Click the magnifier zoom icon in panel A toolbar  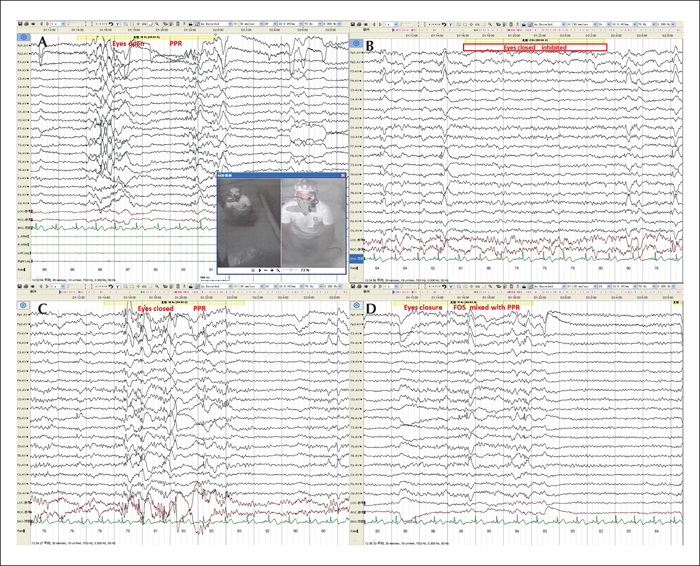pyautogui.click(x=157, y=24)
